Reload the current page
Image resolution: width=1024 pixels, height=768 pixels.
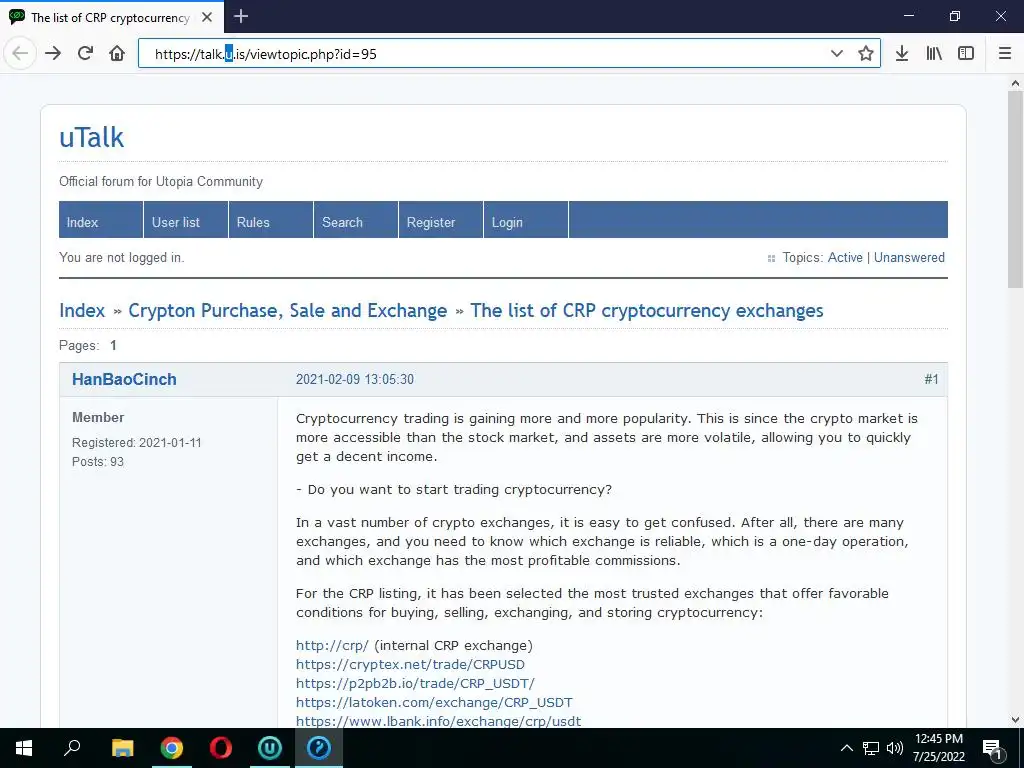point(85,54)
